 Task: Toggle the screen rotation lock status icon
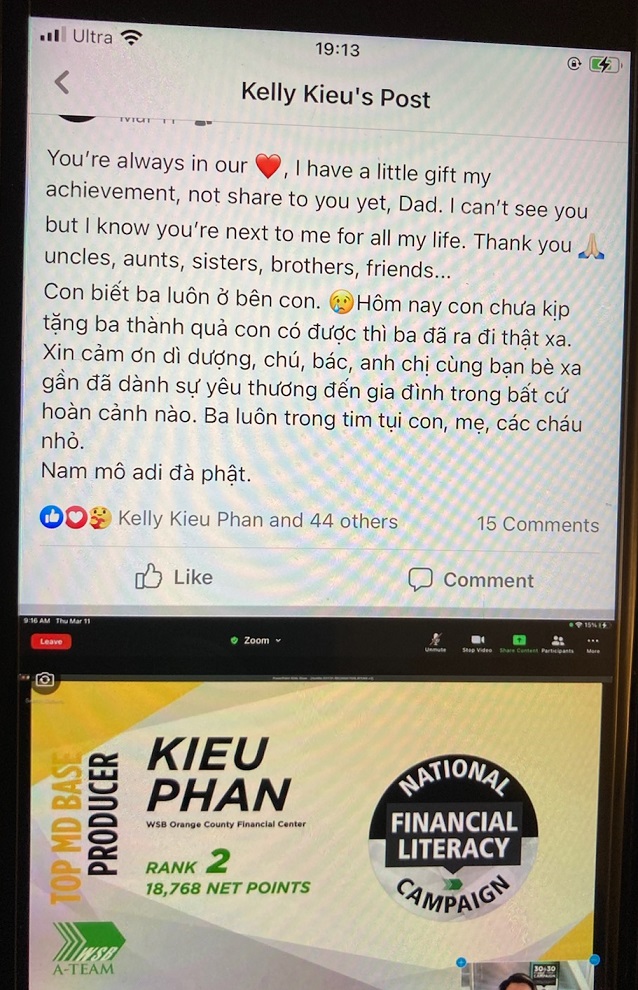click(x=574, y=63)
